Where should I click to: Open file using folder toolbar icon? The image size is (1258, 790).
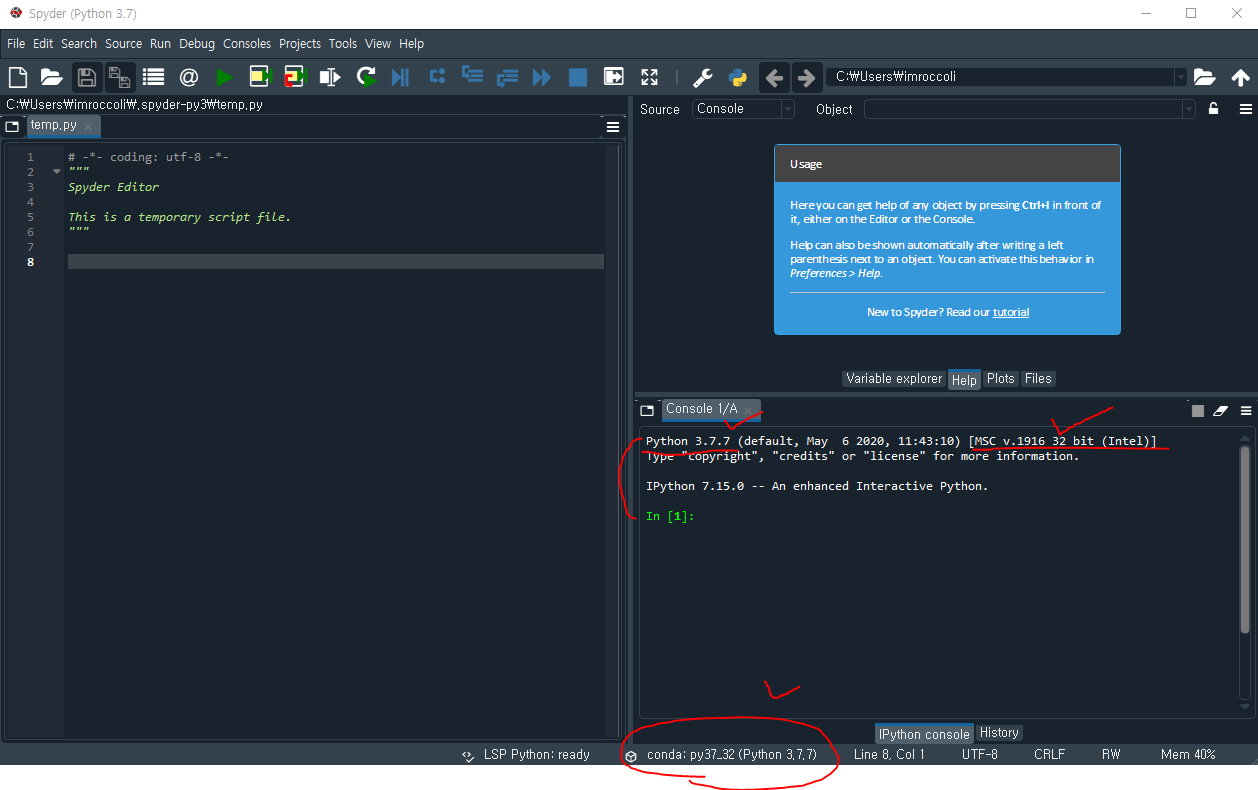coord(52,77)
